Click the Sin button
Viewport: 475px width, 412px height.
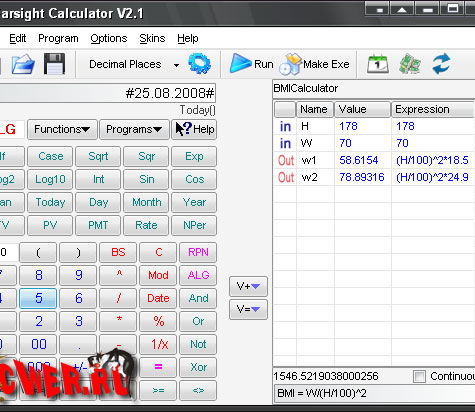click(146, 179)
